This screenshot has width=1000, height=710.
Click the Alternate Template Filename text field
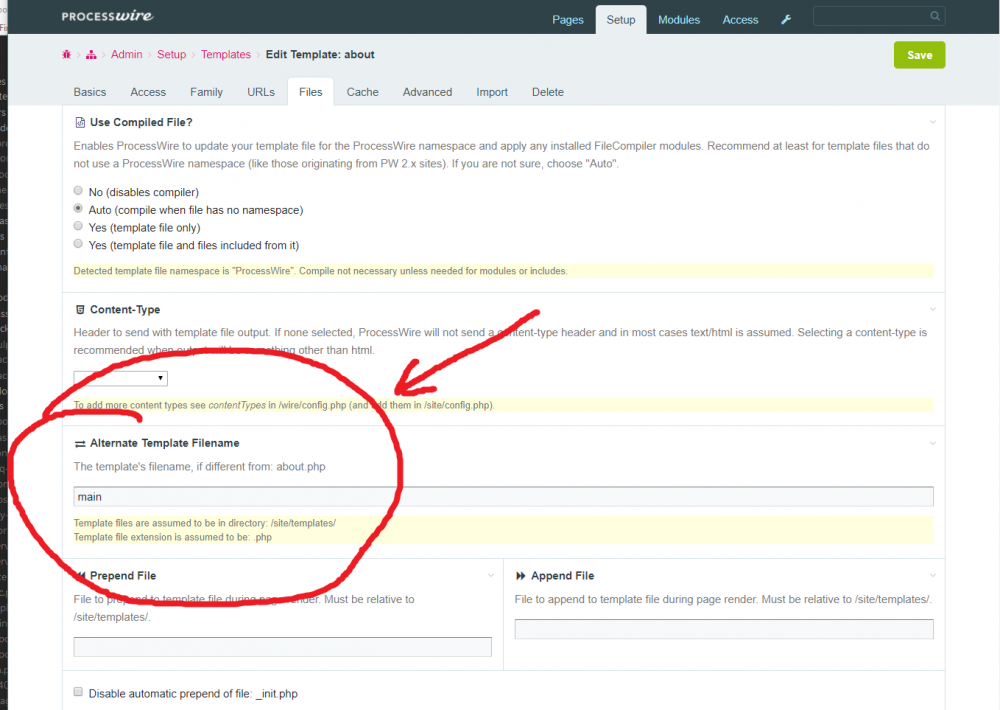click(503, 497)
